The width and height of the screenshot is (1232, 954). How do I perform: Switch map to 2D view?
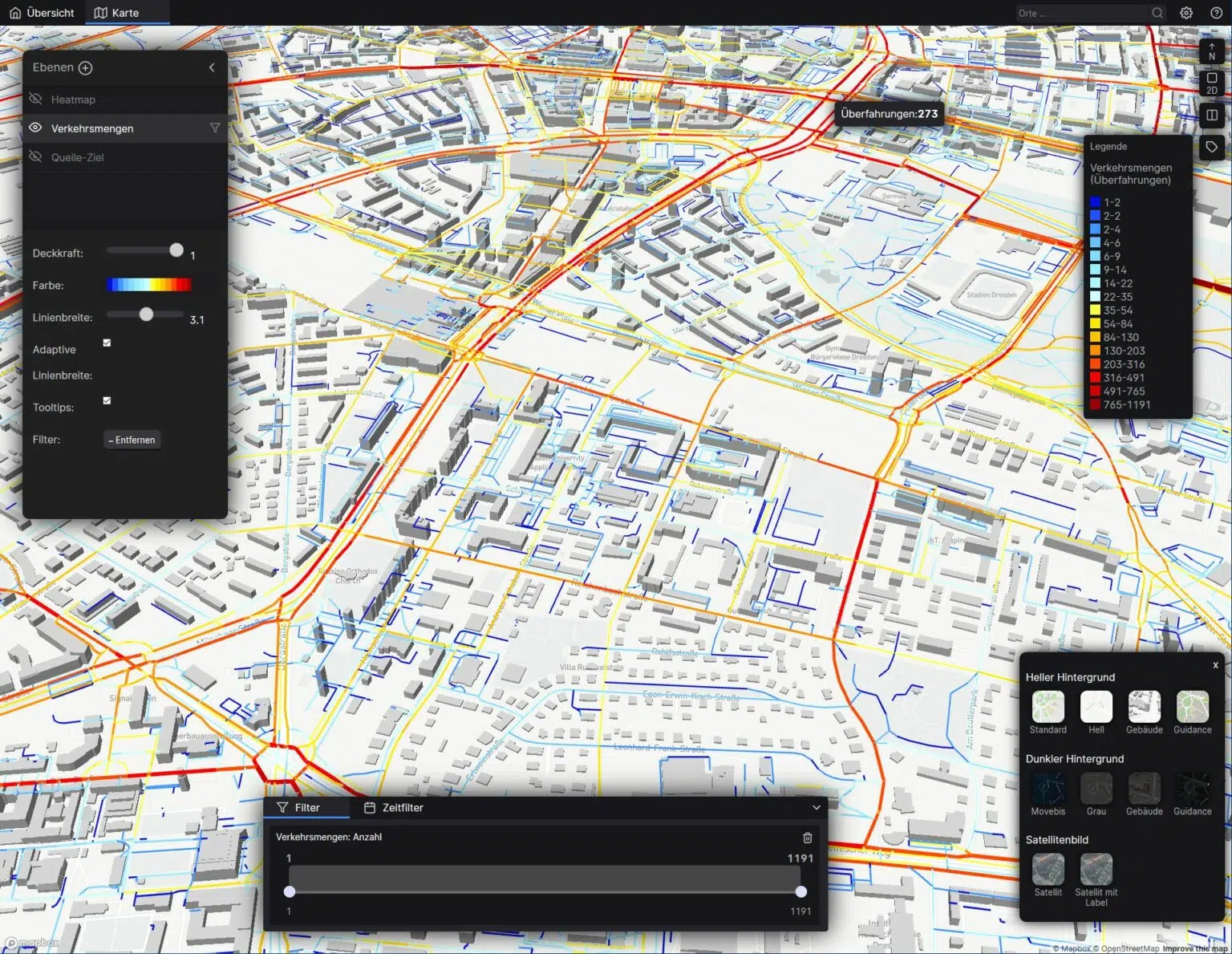1211,83
